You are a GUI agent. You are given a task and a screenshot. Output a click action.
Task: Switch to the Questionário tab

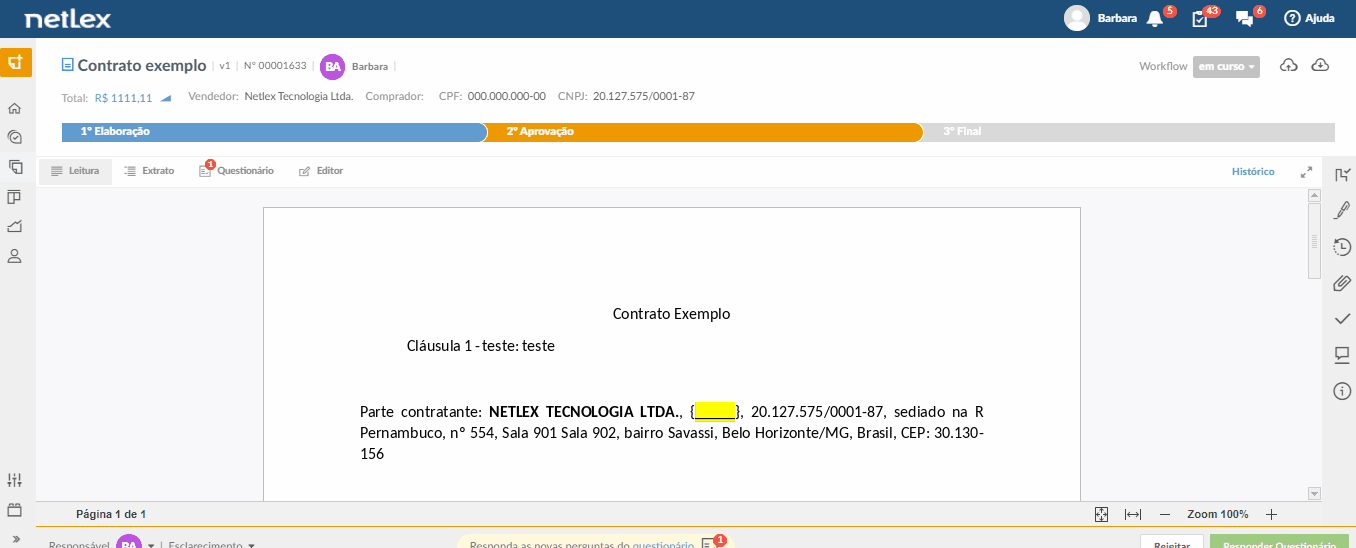236,171
